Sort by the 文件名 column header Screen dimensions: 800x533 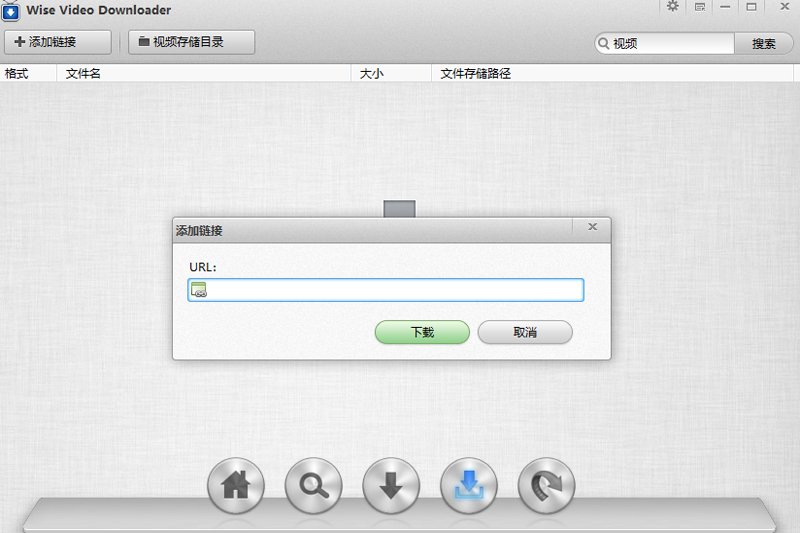click(204, 73)
